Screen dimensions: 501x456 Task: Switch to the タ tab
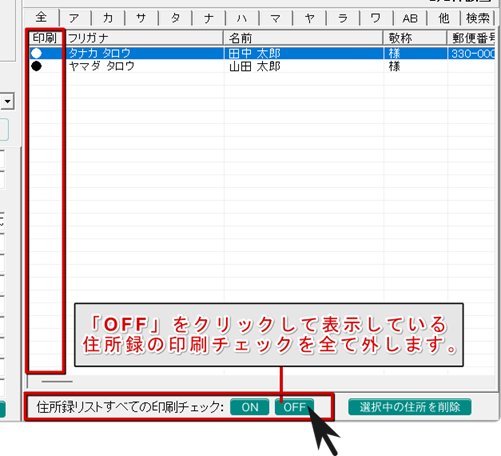pyautogui.click(x=175, y=18)
